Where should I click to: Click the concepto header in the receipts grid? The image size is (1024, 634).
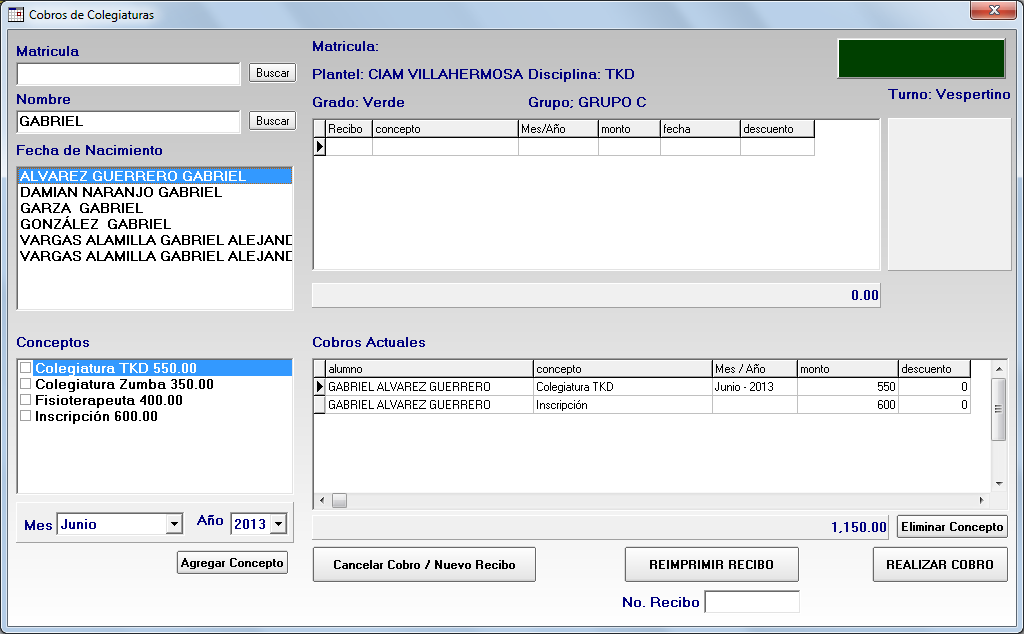445,129
